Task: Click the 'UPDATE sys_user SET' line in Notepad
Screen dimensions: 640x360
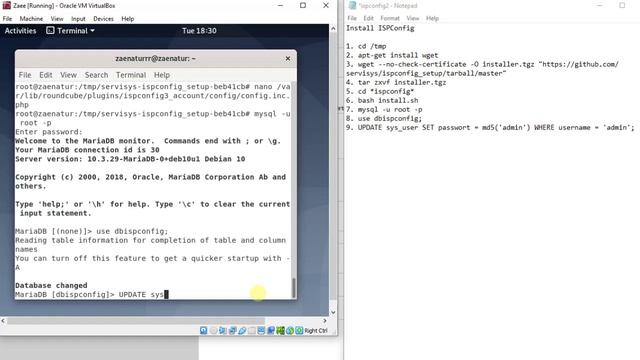Action: pos(490,127)
